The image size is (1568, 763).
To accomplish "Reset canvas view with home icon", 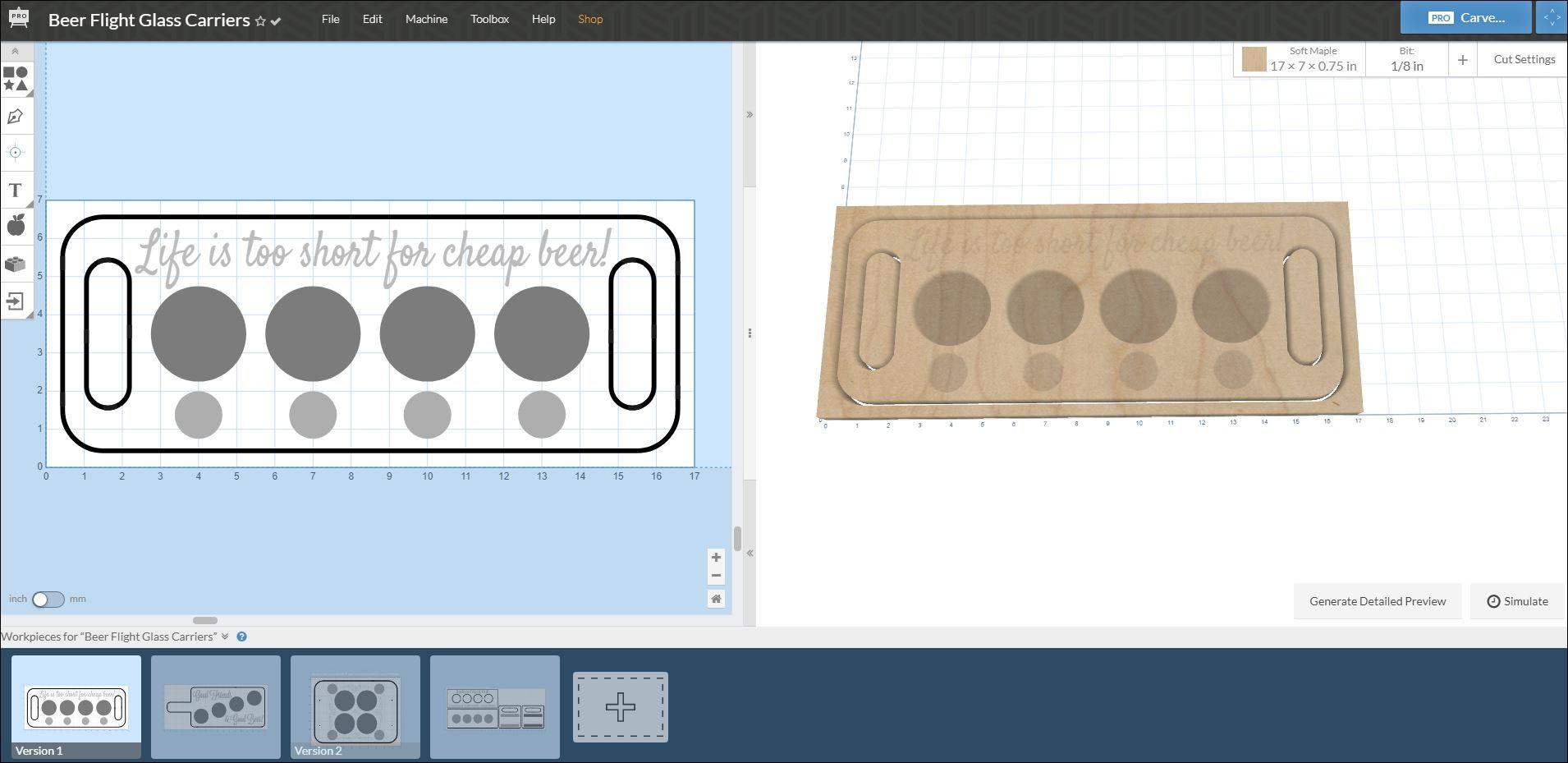I will pyautogui.click(x=716, y=599).
